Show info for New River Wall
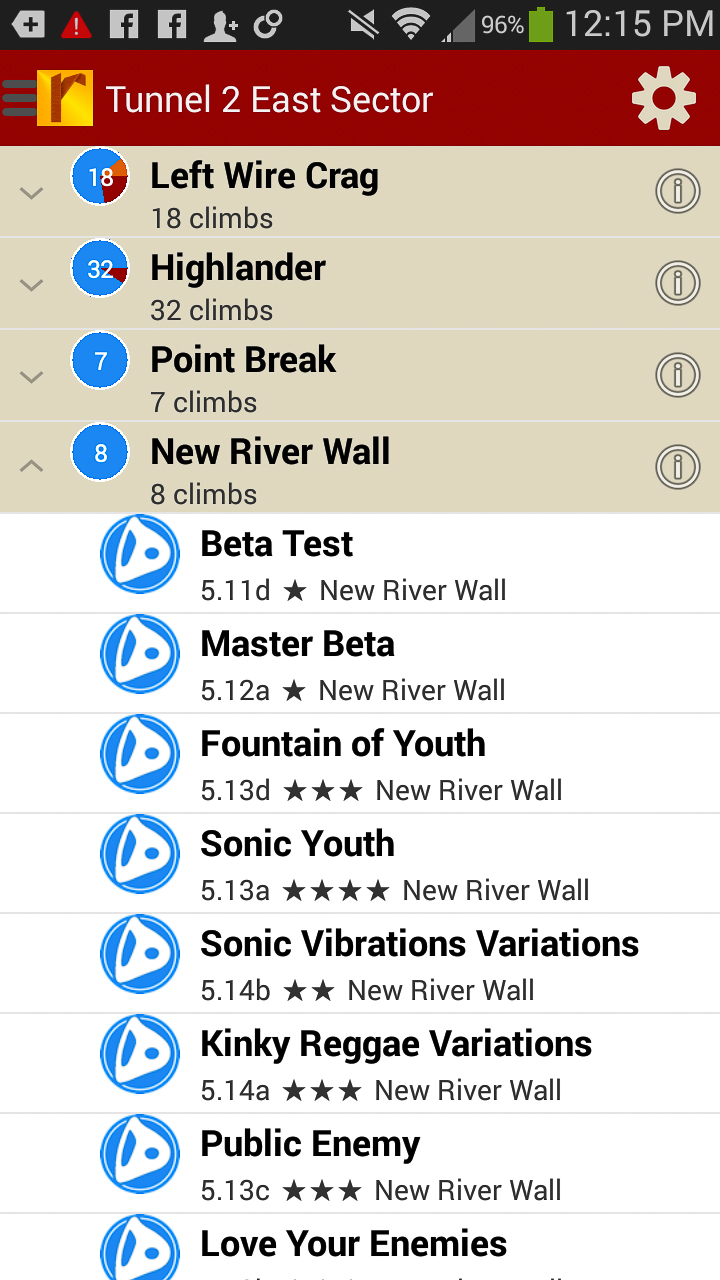Viewport: 720px width, 1280px height. [x=677, y=467]
